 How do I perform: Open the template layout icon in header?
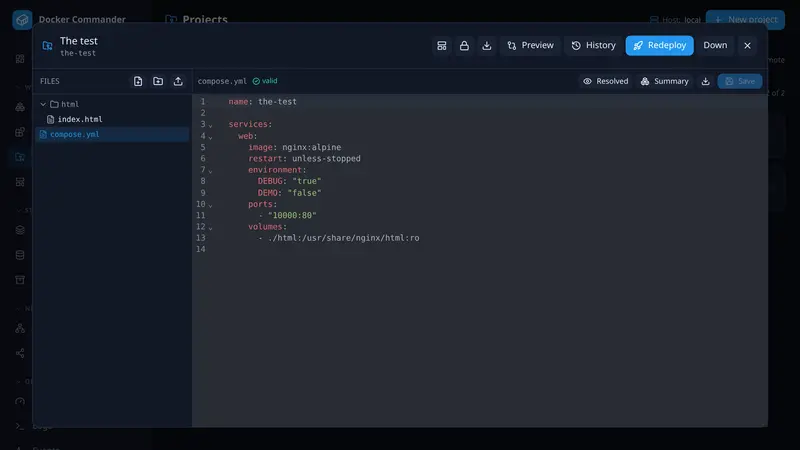pos(442,45)
